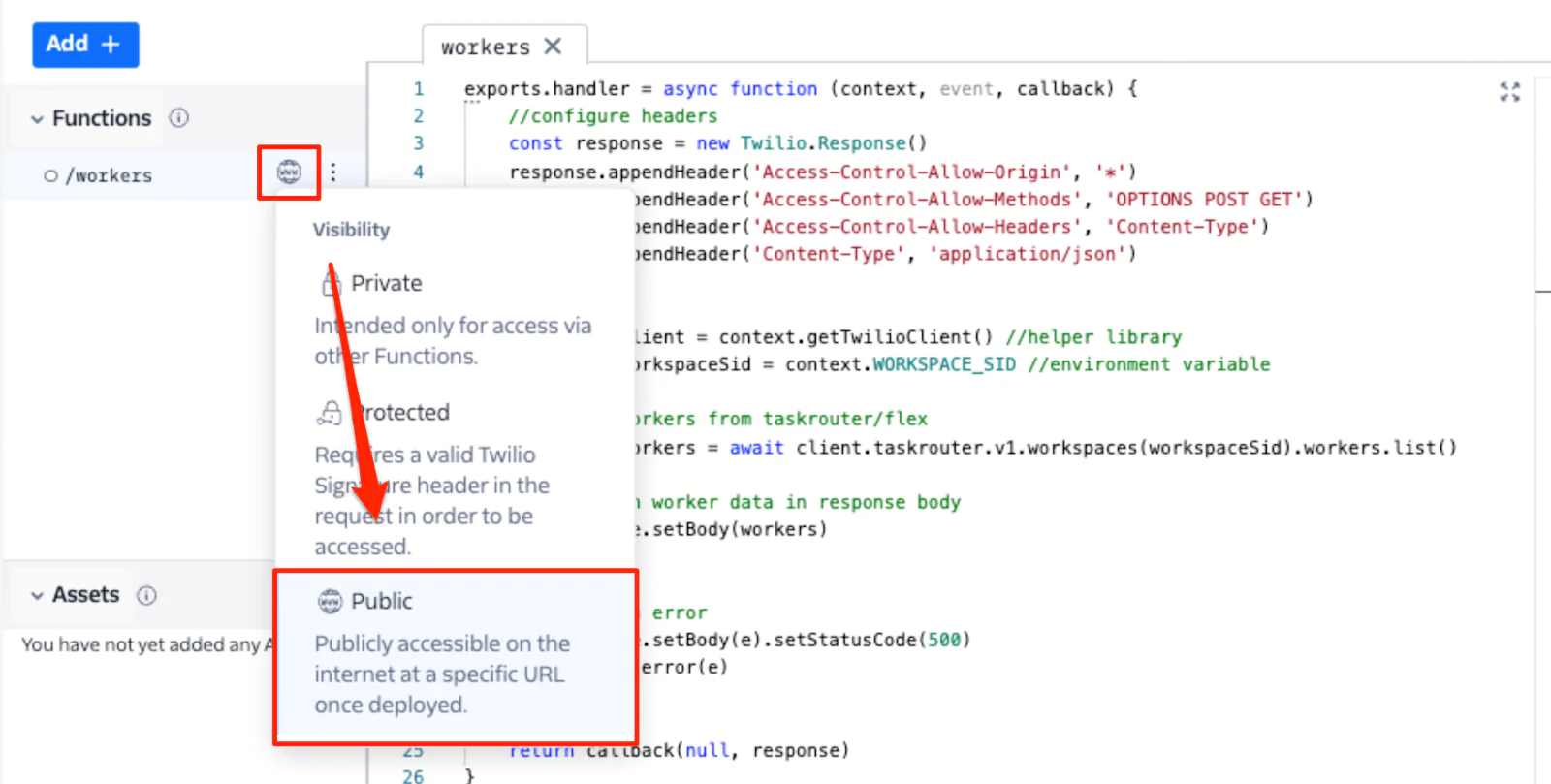Click the Protected lock icon

(x=330, y=413)
